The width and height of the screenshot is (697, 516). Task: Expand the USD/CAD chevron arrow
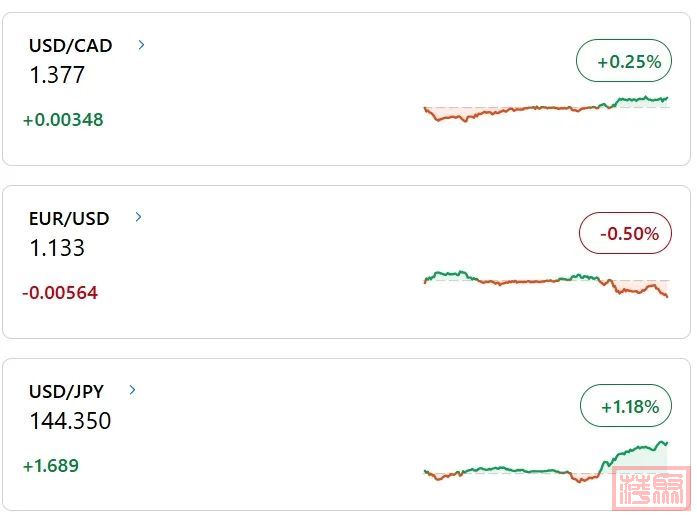[x=141, y=45]
